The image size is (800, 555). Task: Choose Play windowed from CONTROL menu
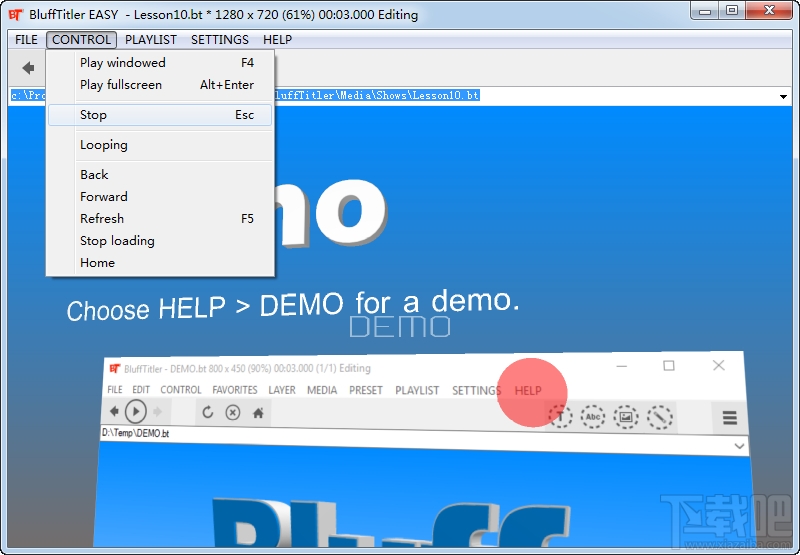pyautogui.click(x=160, y=63)
